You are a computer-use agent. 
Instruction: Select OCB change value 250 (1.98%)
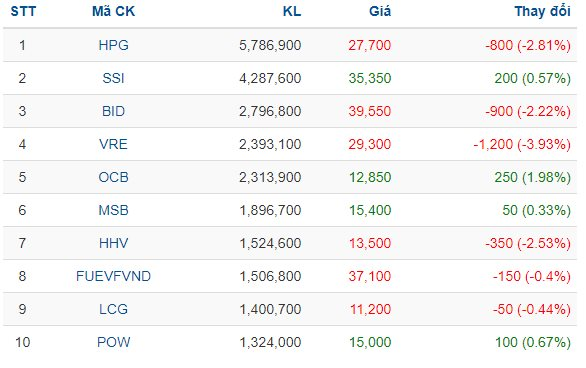tap(533, 177)
